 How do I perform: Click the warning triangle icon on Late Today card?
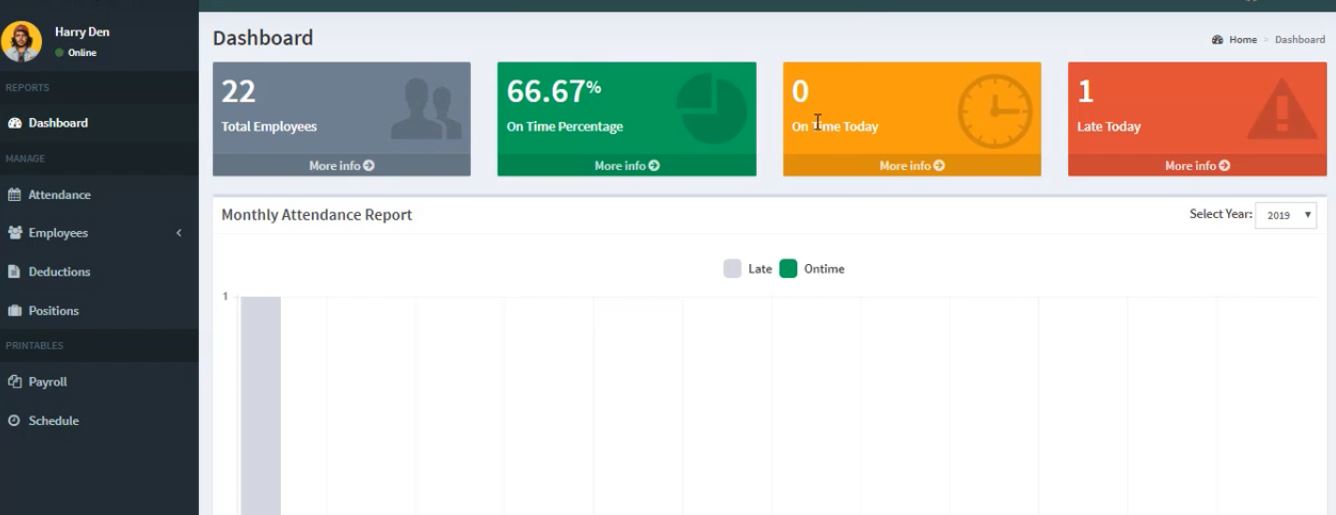pyautogui.click(x=1282, y=108)
